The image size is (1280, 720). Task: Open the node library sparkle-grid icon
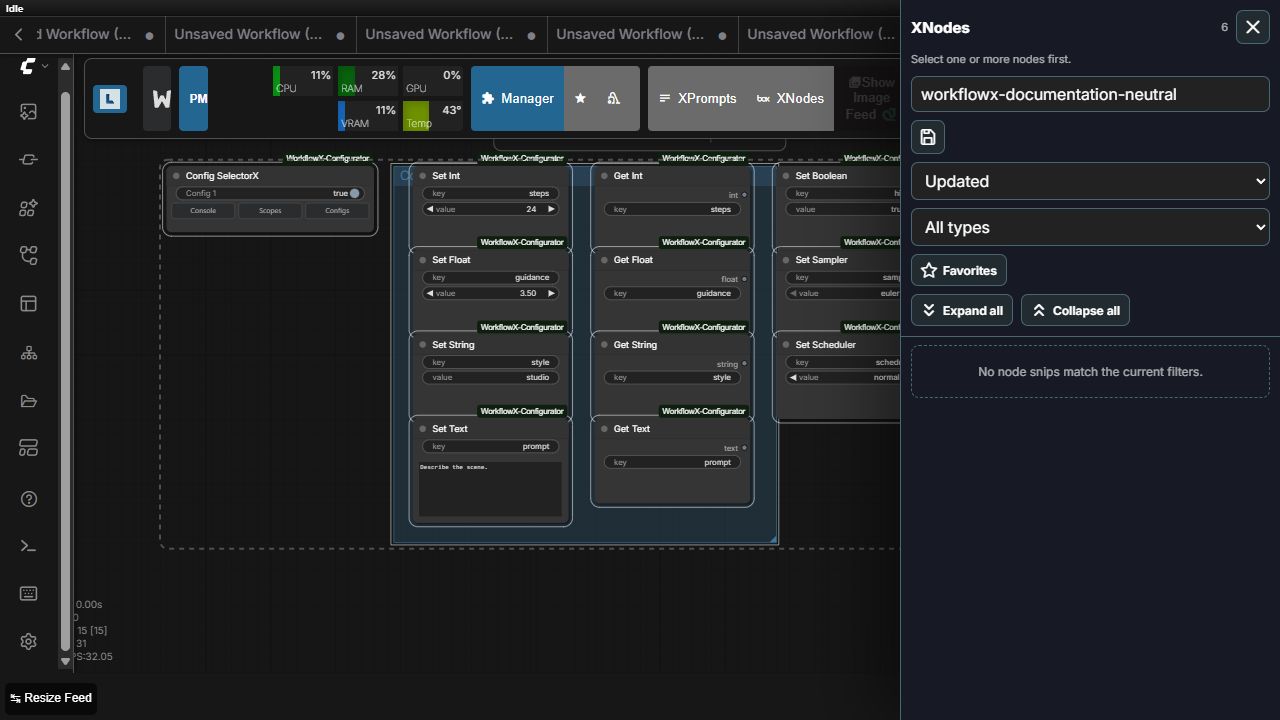tap(29, 208)
